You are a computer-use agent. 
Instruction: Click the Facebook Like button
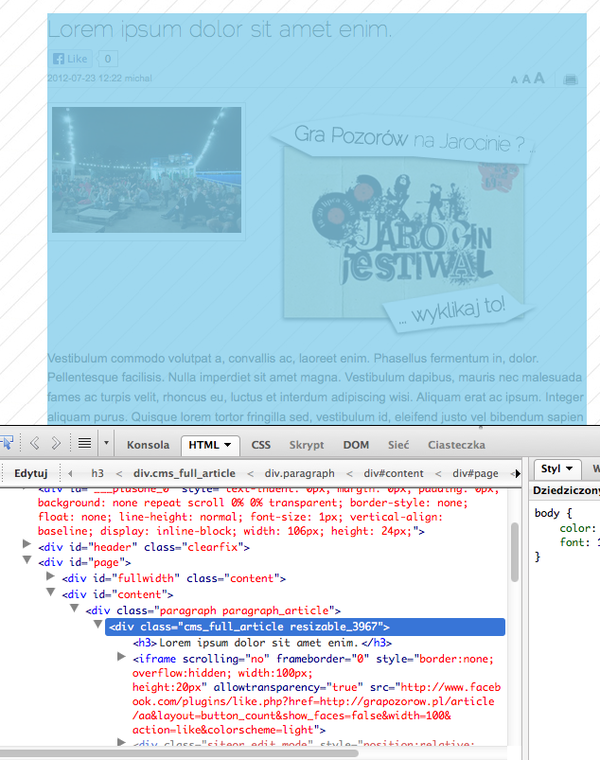pos(70,59)
